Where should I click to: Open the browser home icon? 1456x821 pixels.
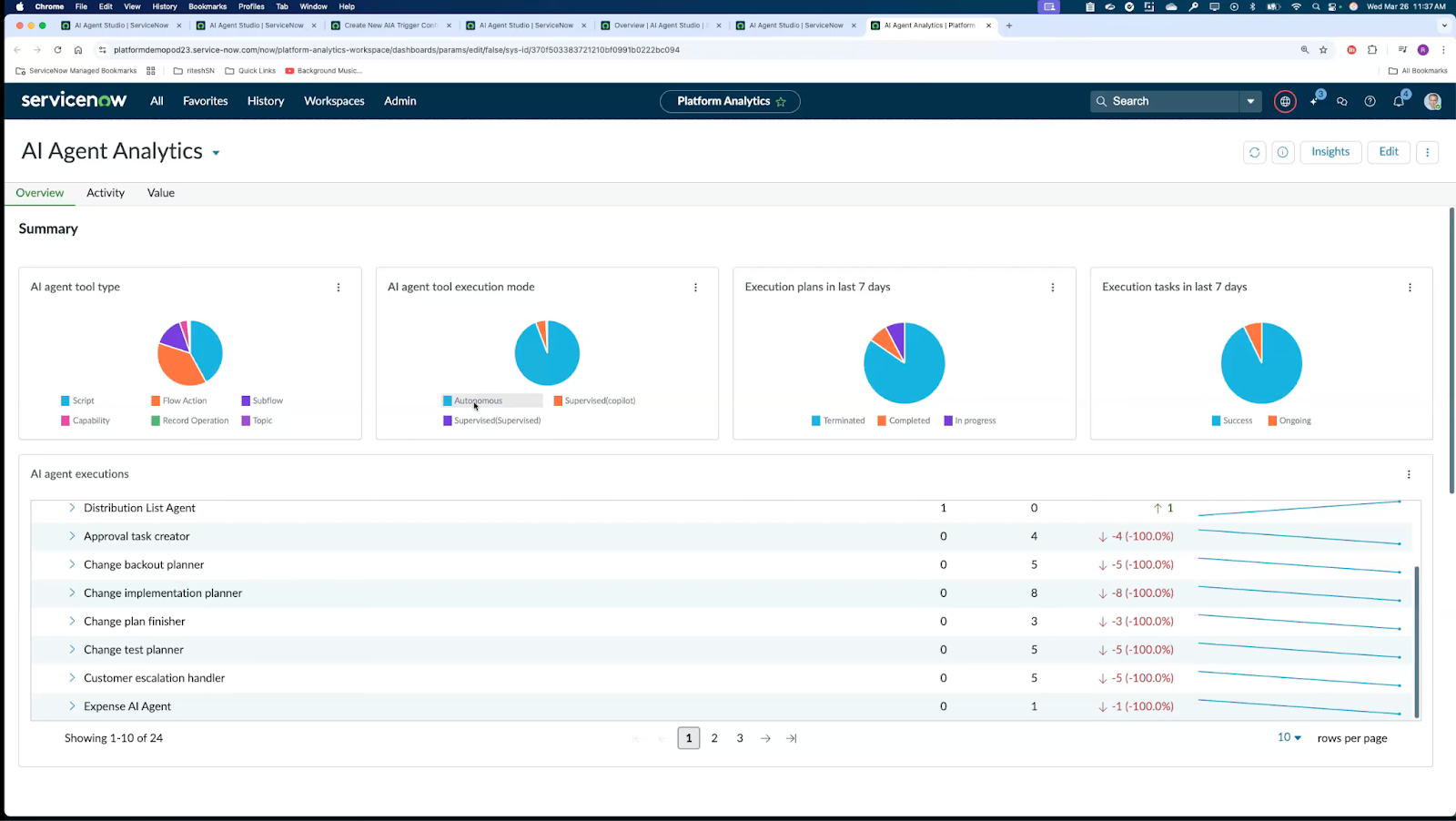[x=78, y=50]
